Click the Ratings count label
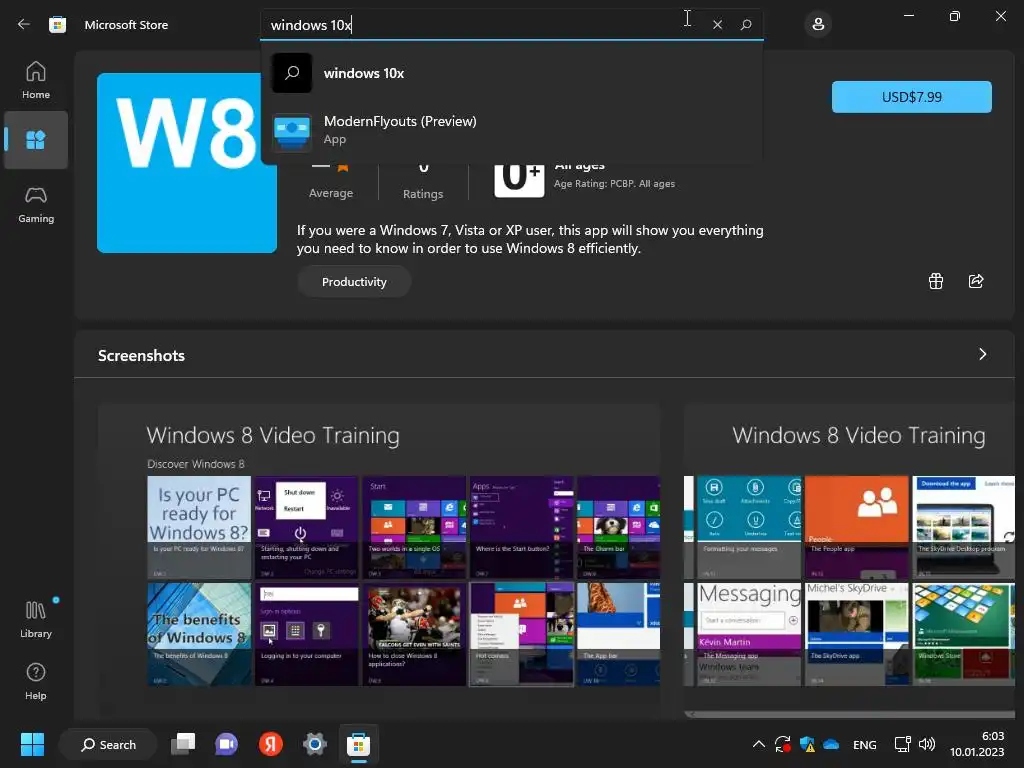 423,194
